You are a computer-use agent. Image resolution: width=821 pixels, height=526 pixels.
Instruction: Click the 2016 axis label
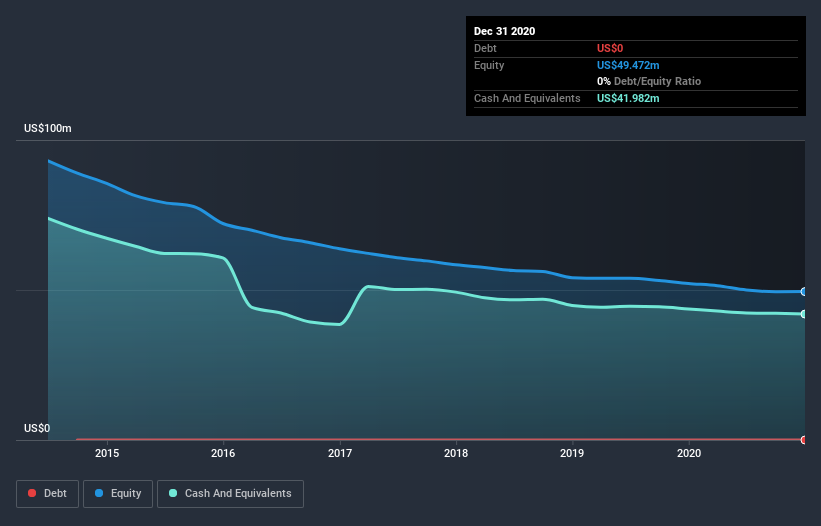point(223,453)
